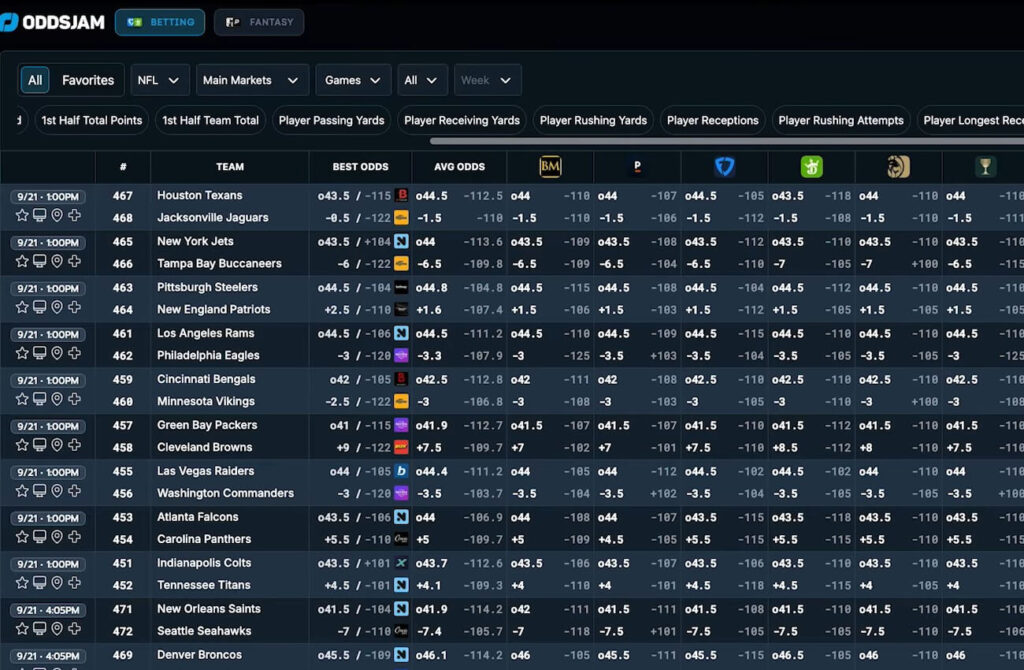Select the Pinnacle sportsbook column icon
Viewport: 1024px width, 670px height.
[x=637, y=166]
